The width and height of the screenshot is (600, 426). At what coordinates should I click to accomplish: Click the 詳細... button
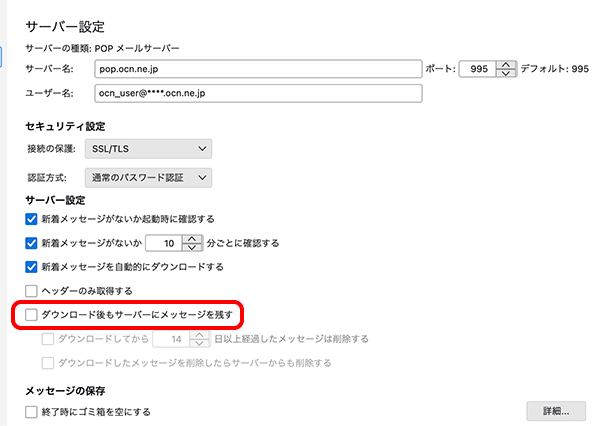pos(556,411)
